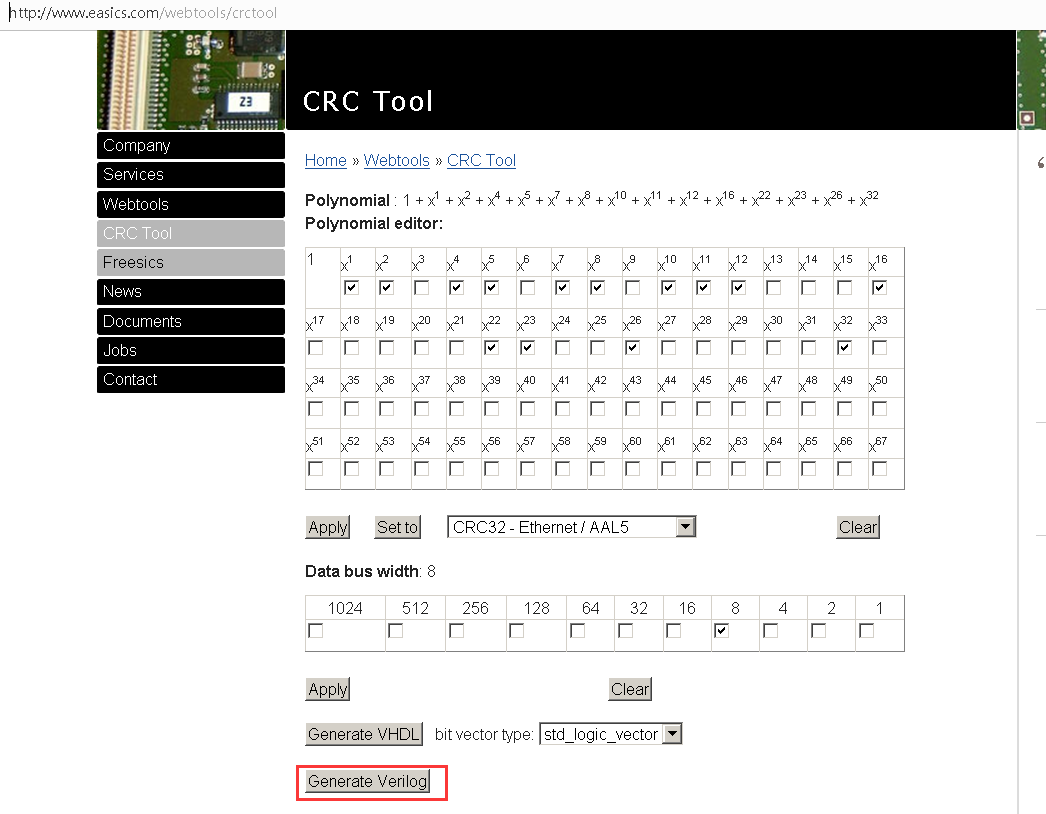
Task: Open Freesics in the sidebar
Action: click(191, 262)
